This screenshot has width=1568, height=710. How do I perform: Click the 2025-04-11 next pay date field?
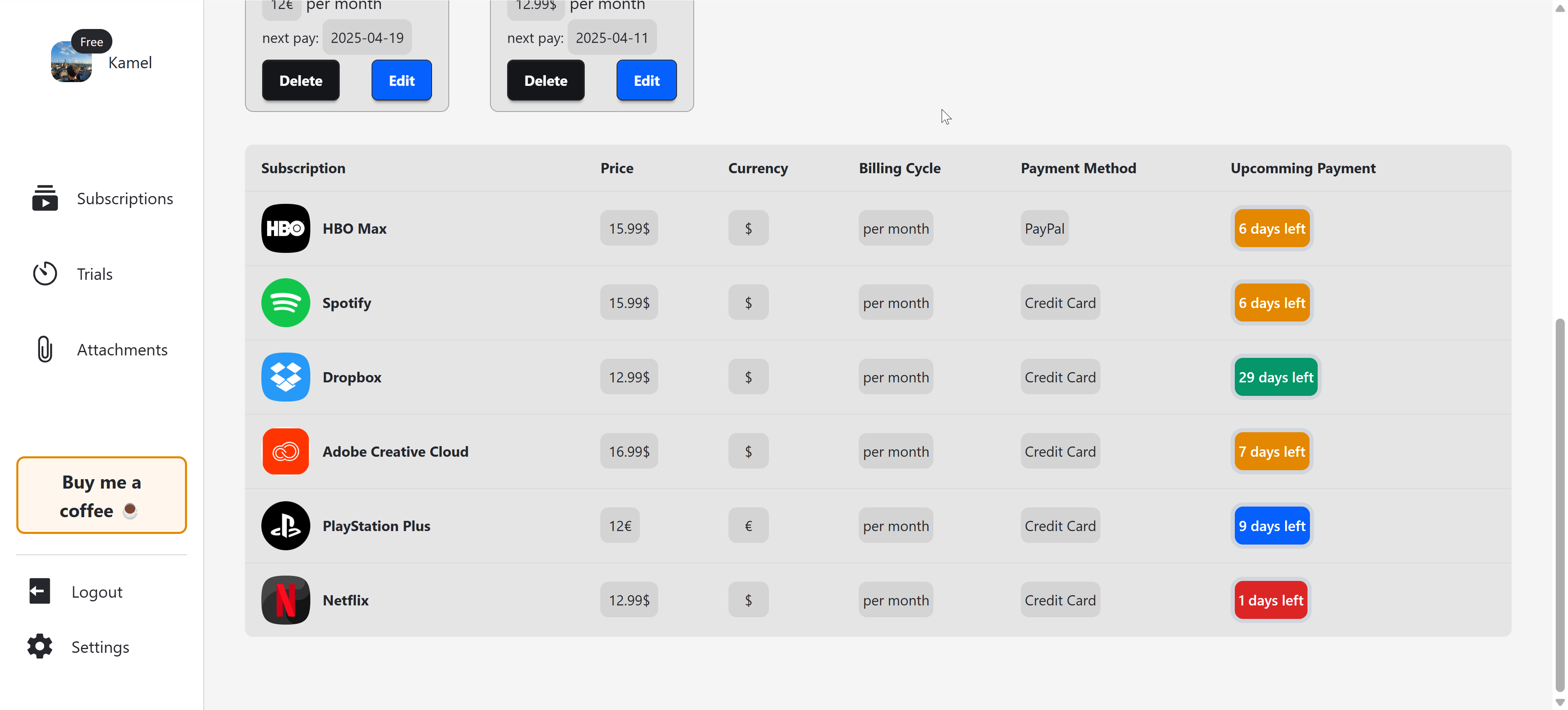coord(612,38)
